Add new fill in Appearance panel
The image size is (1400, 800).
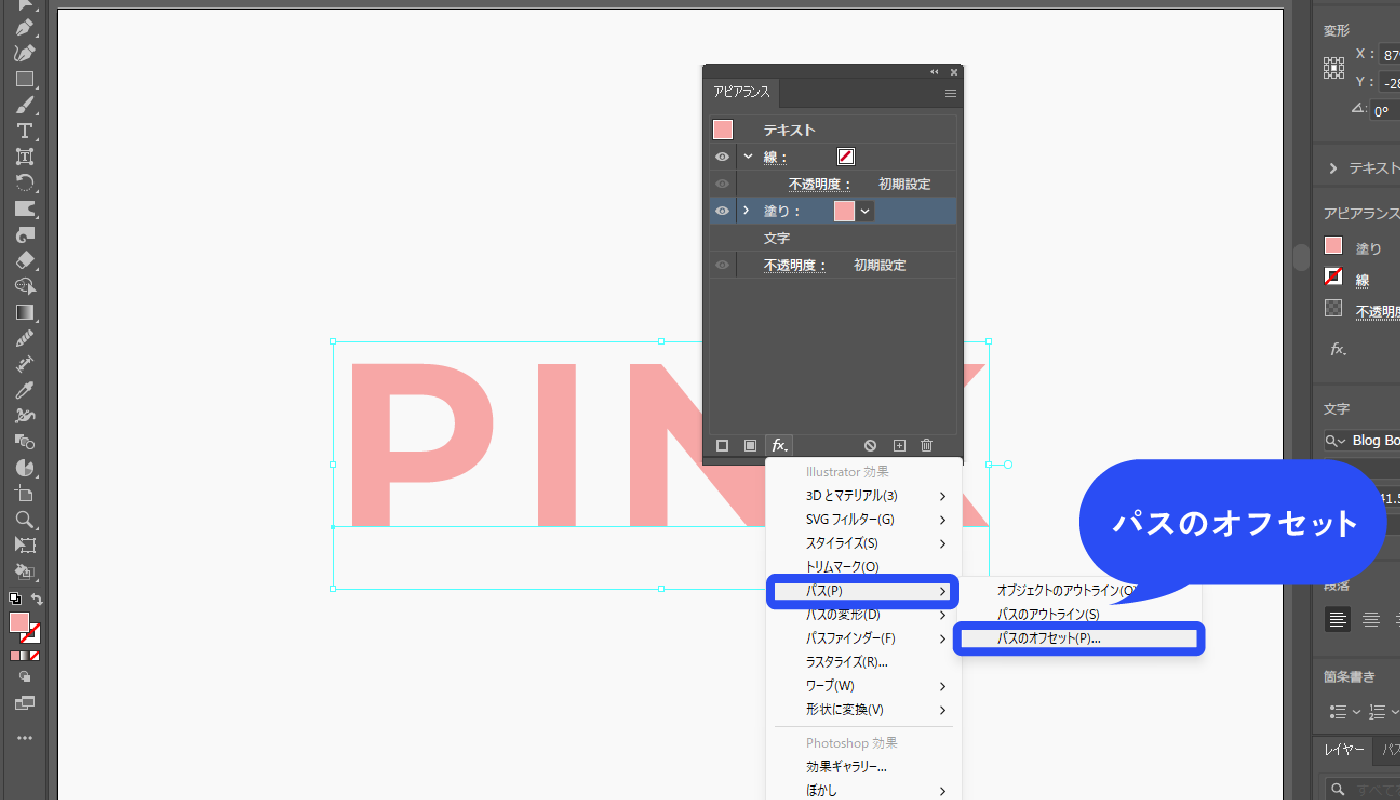point(750,446)
